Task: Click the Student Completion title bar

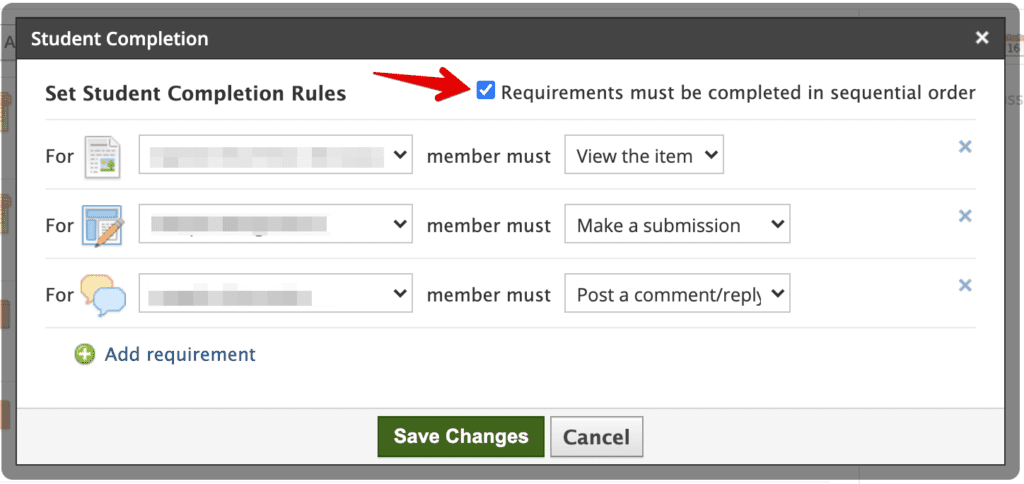Action: [x=509, y=39]
